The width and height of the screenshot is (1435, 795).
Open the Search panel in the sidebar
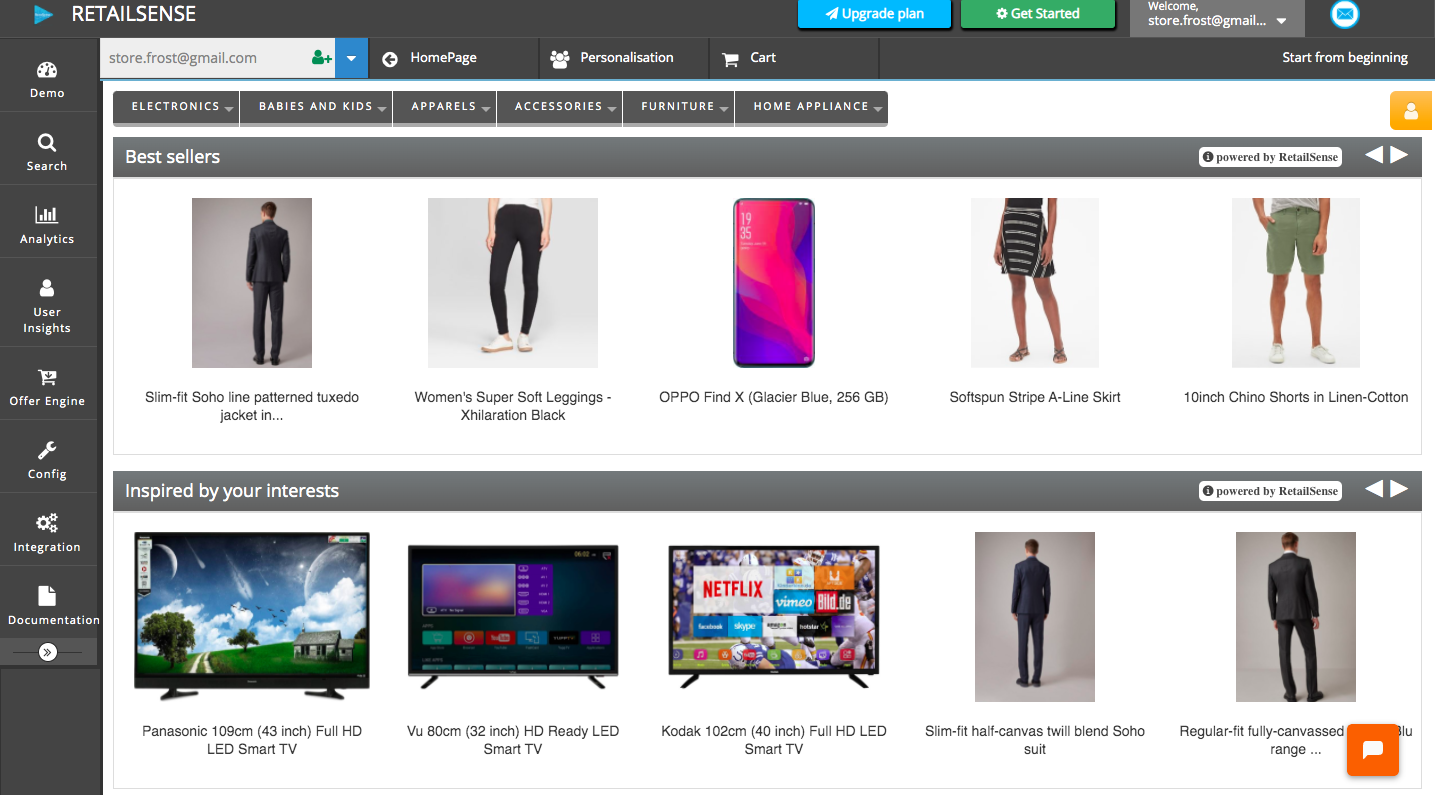46,150
